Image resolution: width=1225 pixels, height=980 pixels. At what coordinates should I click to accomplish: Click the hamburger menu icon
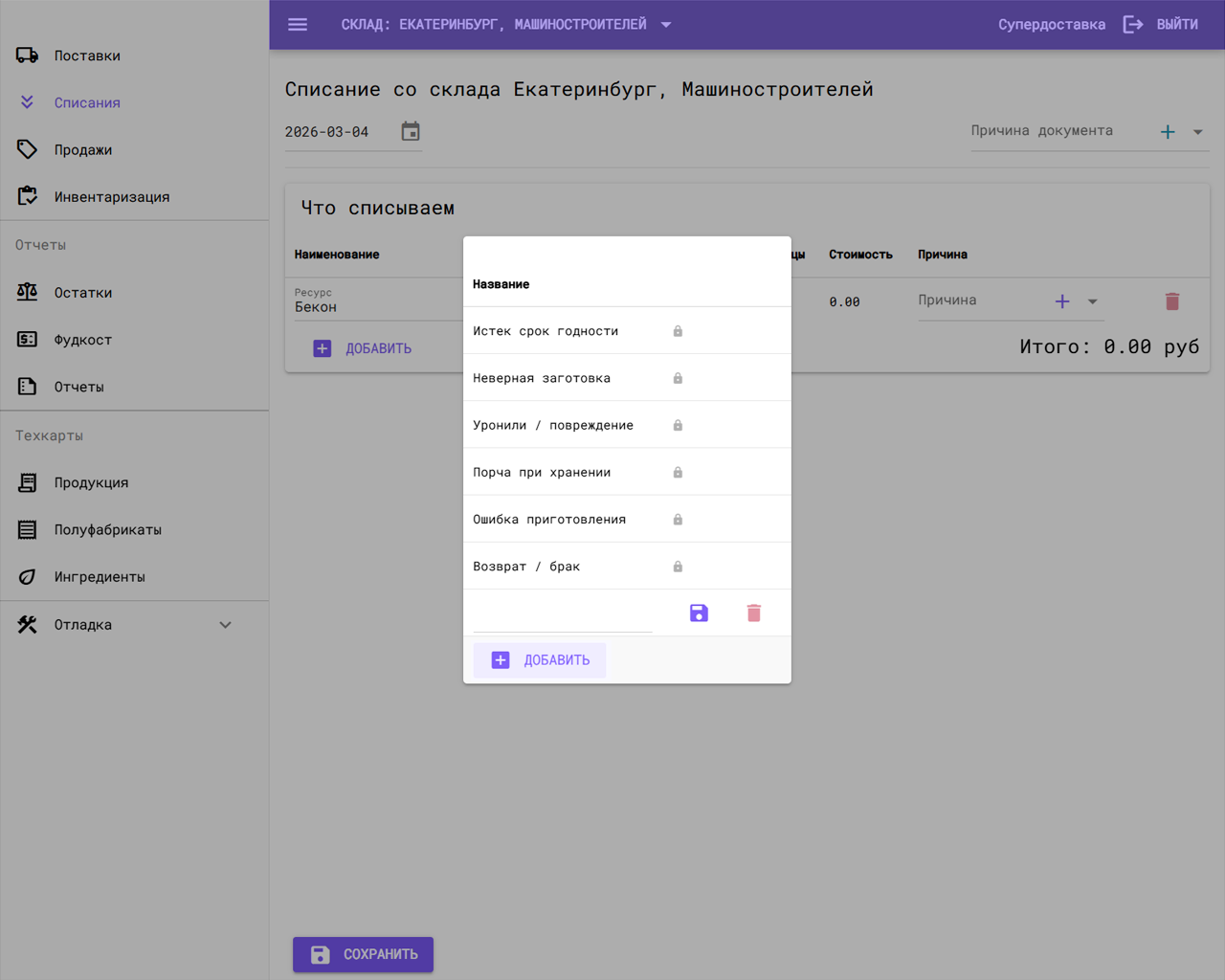pyautogui.click(x=298, y=25)
